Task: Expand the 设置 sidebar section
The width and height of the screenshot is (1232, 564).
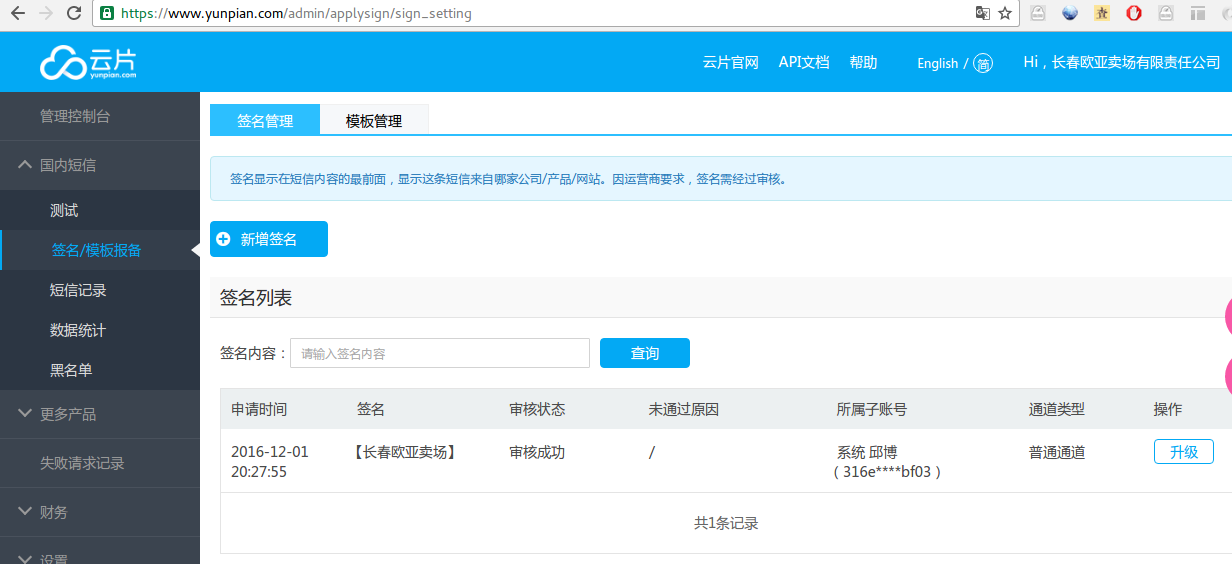Action: 100,552
